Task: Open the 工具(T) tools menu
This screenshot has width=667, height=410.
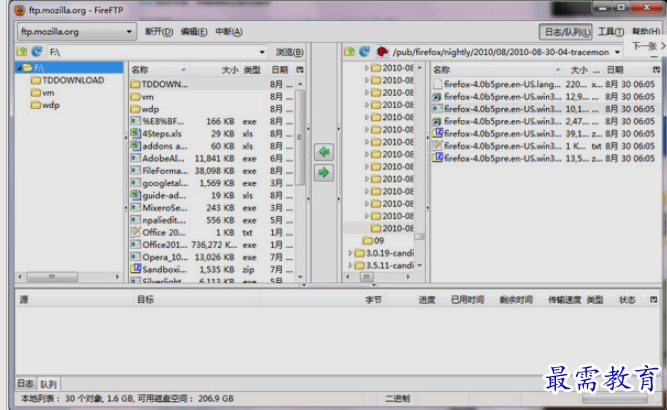Action: (611, 31)
